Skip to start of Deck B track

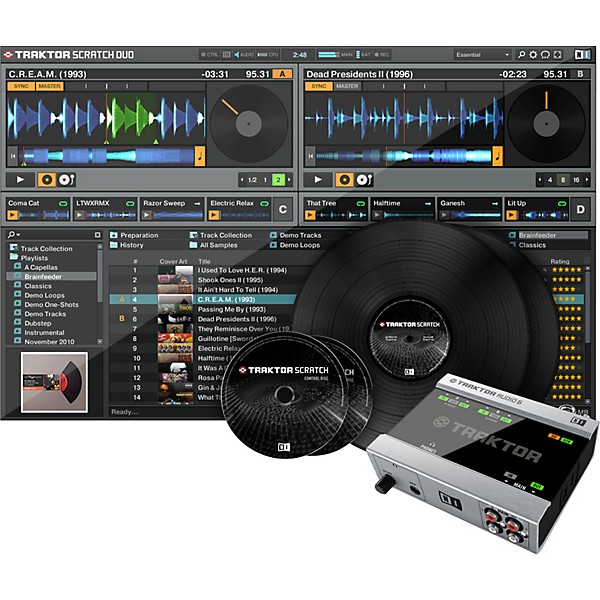pos(310,156)
